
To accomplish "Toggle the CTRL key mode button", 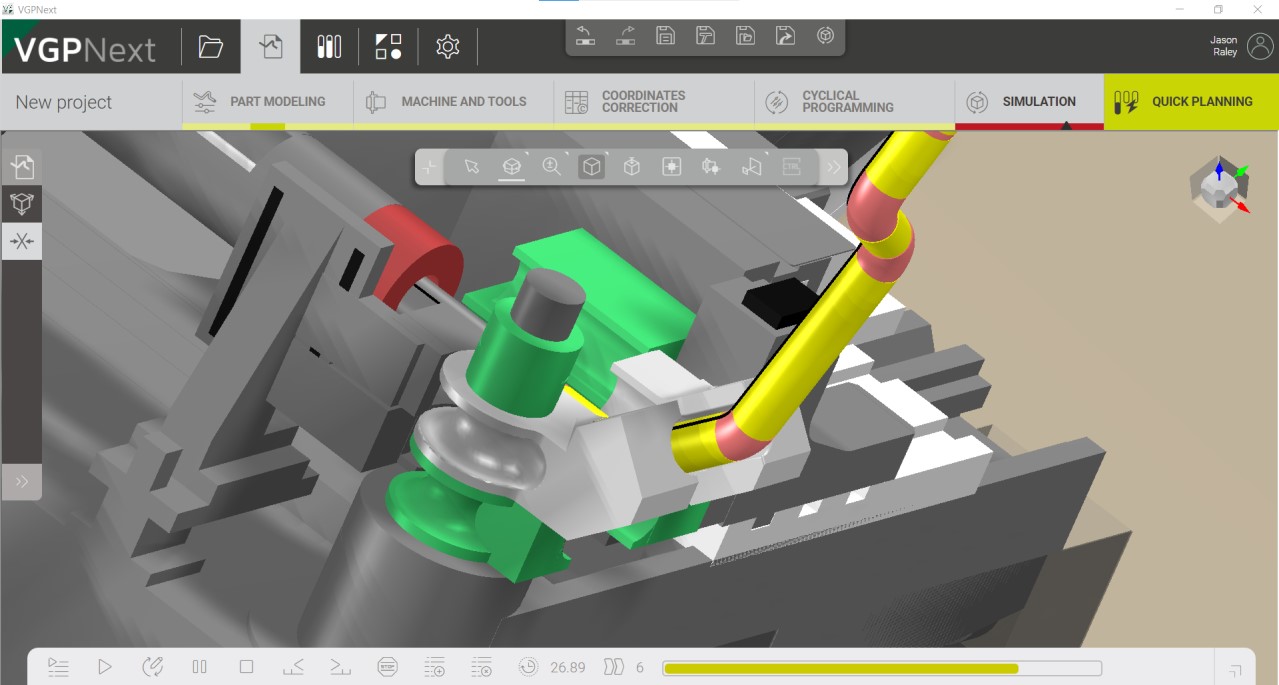I will click(x=792, y=167).
